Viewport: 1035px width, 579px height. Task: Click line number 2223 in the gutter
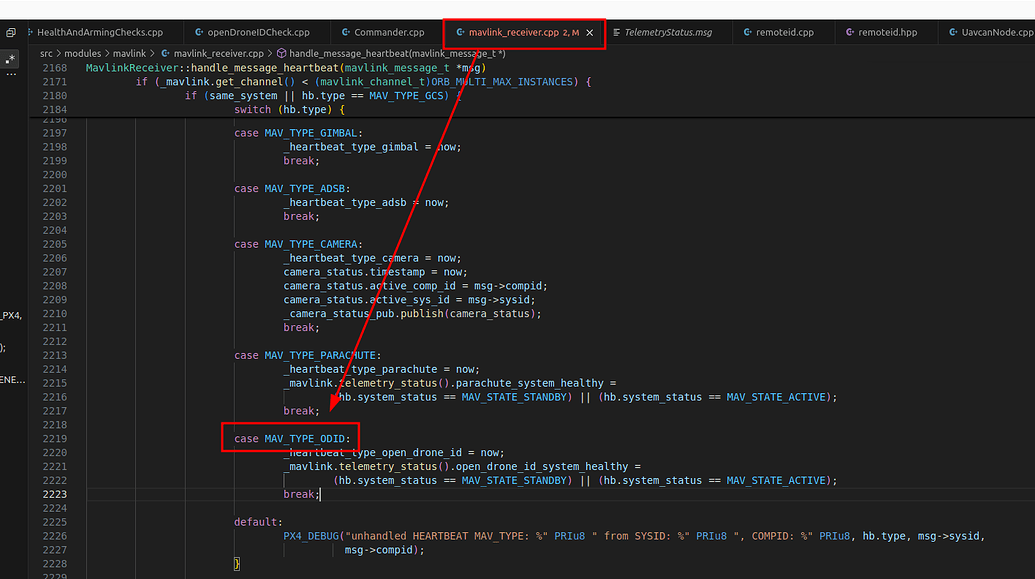55,494
